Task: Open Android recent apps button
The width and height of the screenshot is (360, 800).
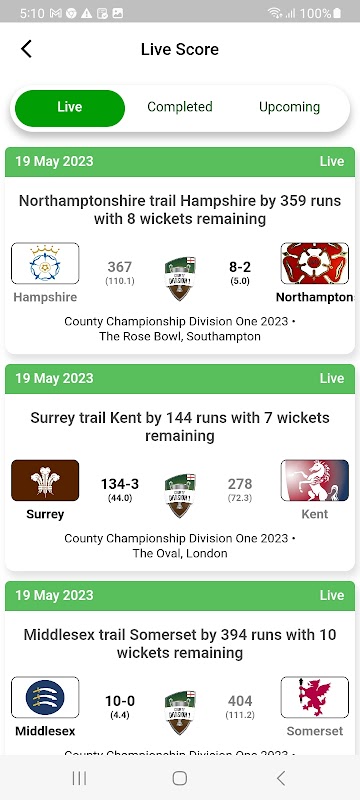Action: point(79,778)
